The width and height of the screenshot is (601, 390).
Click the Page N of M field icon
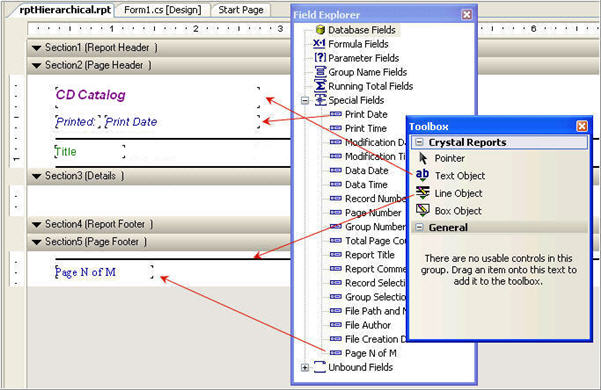click(336, 353)
